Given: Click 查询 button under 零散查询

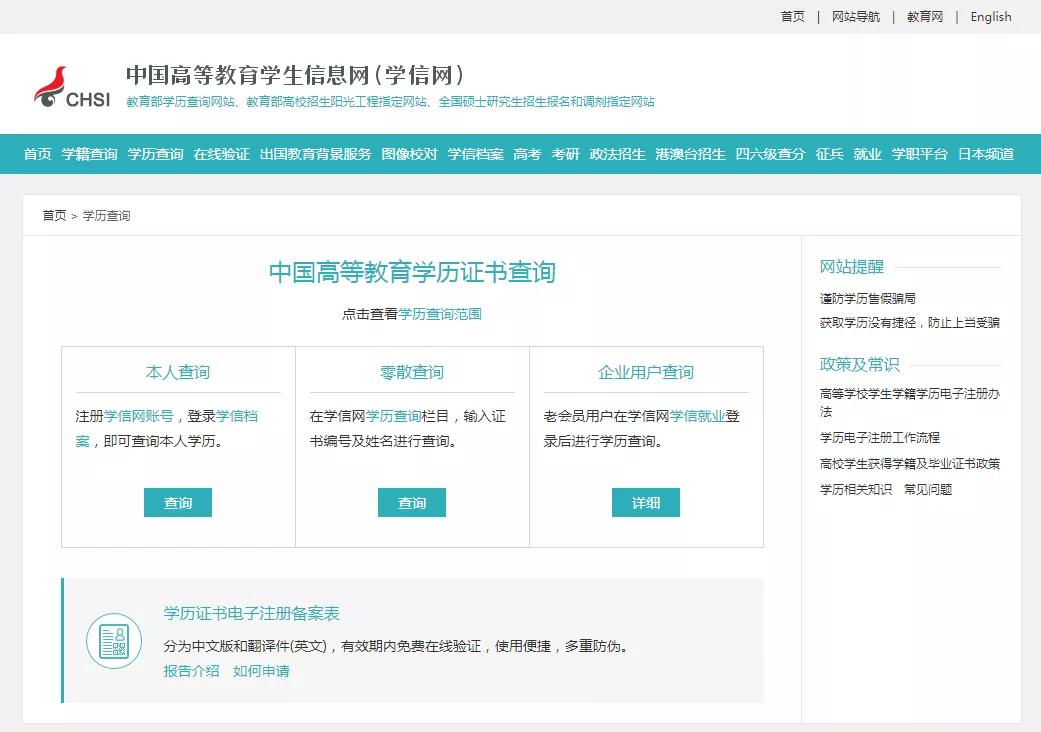Looking at the screenshot, I should pos(412,502).
